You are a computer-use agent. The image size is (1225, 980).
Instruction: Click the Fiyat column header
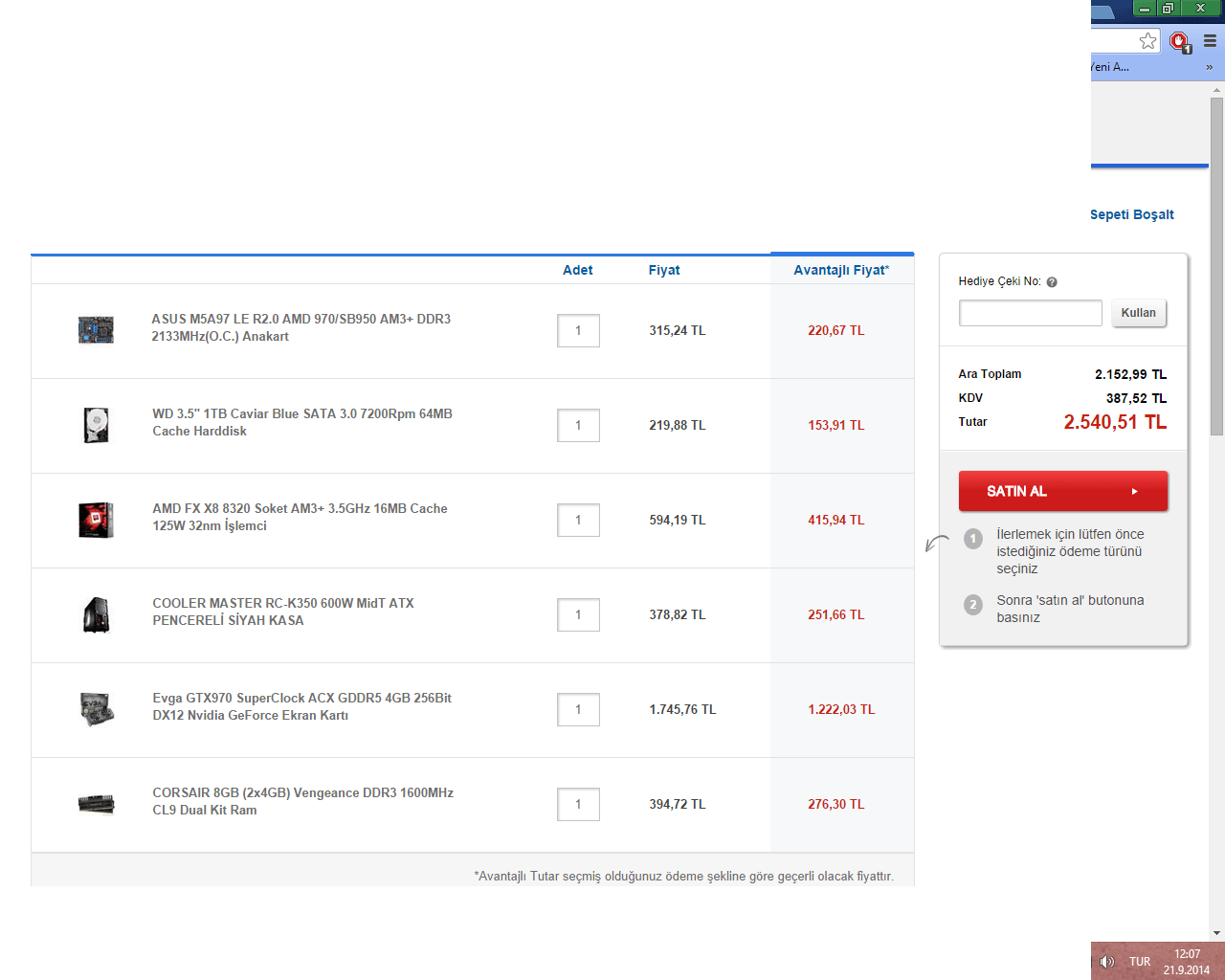664,270
